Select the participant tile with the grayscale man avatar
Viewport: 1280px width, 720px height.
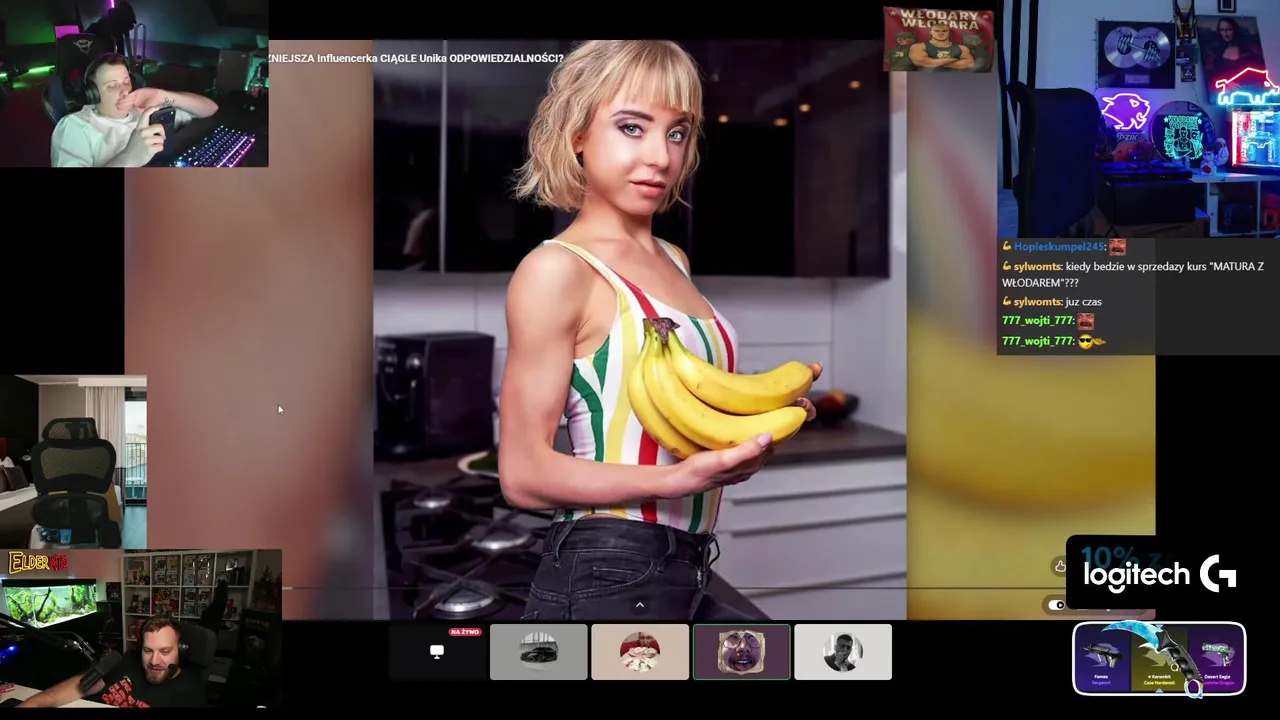tap(843, 652)
